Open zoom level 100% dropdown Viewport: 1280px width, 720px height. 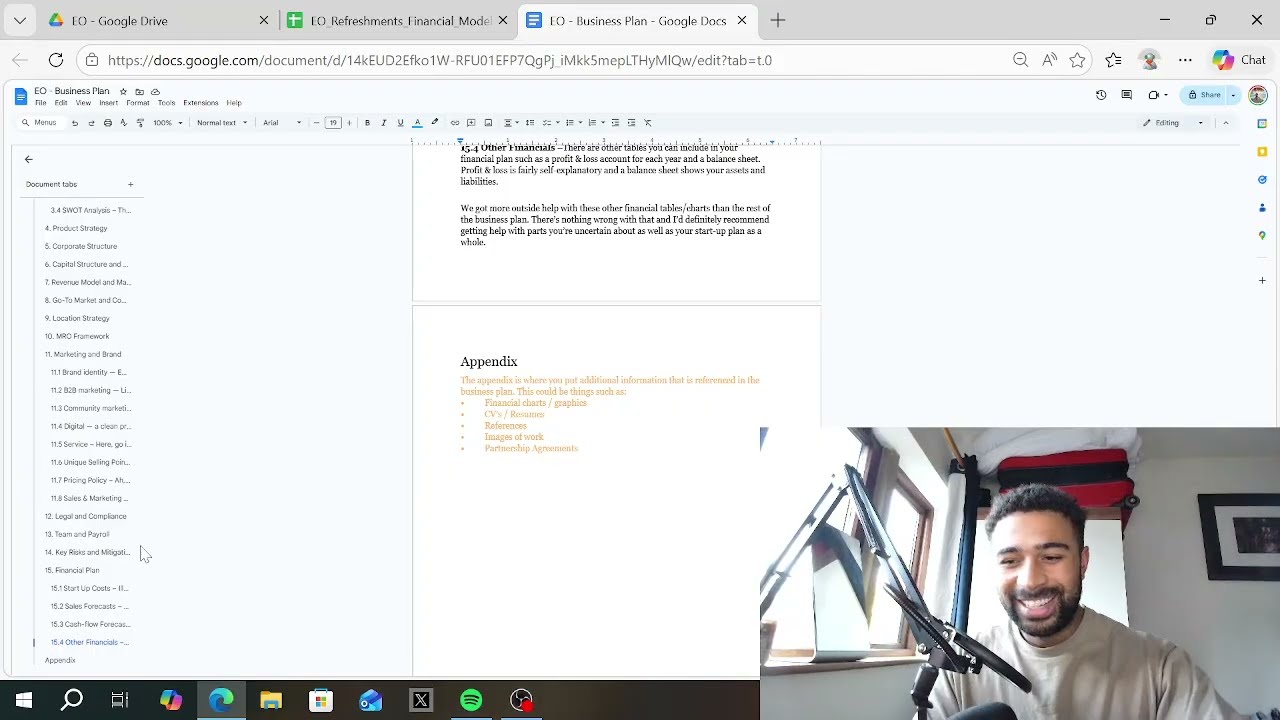166,123
